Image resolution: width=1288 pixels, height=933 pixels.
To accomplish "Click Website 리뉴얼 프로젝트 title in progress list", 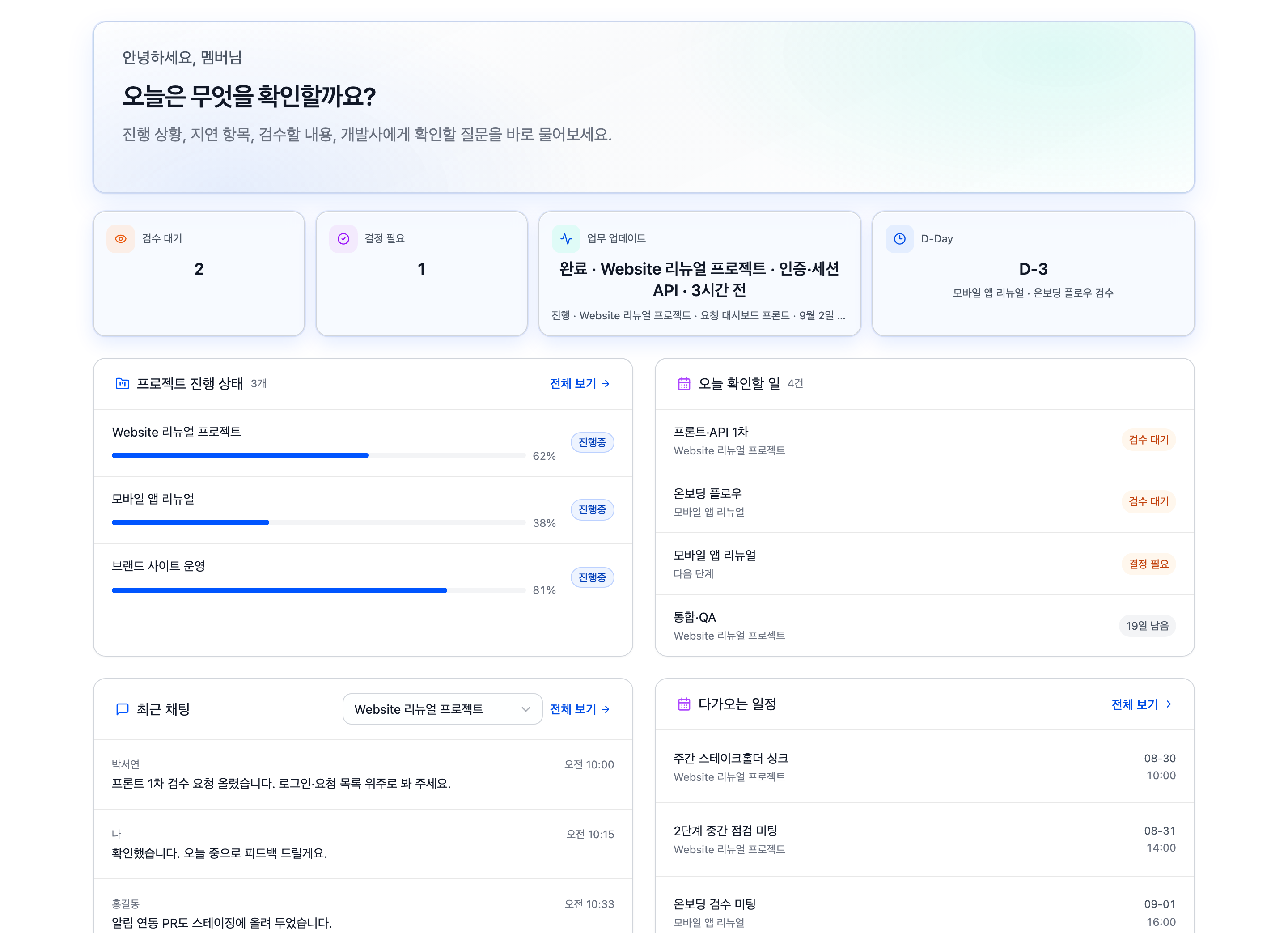I will (177, 432).
